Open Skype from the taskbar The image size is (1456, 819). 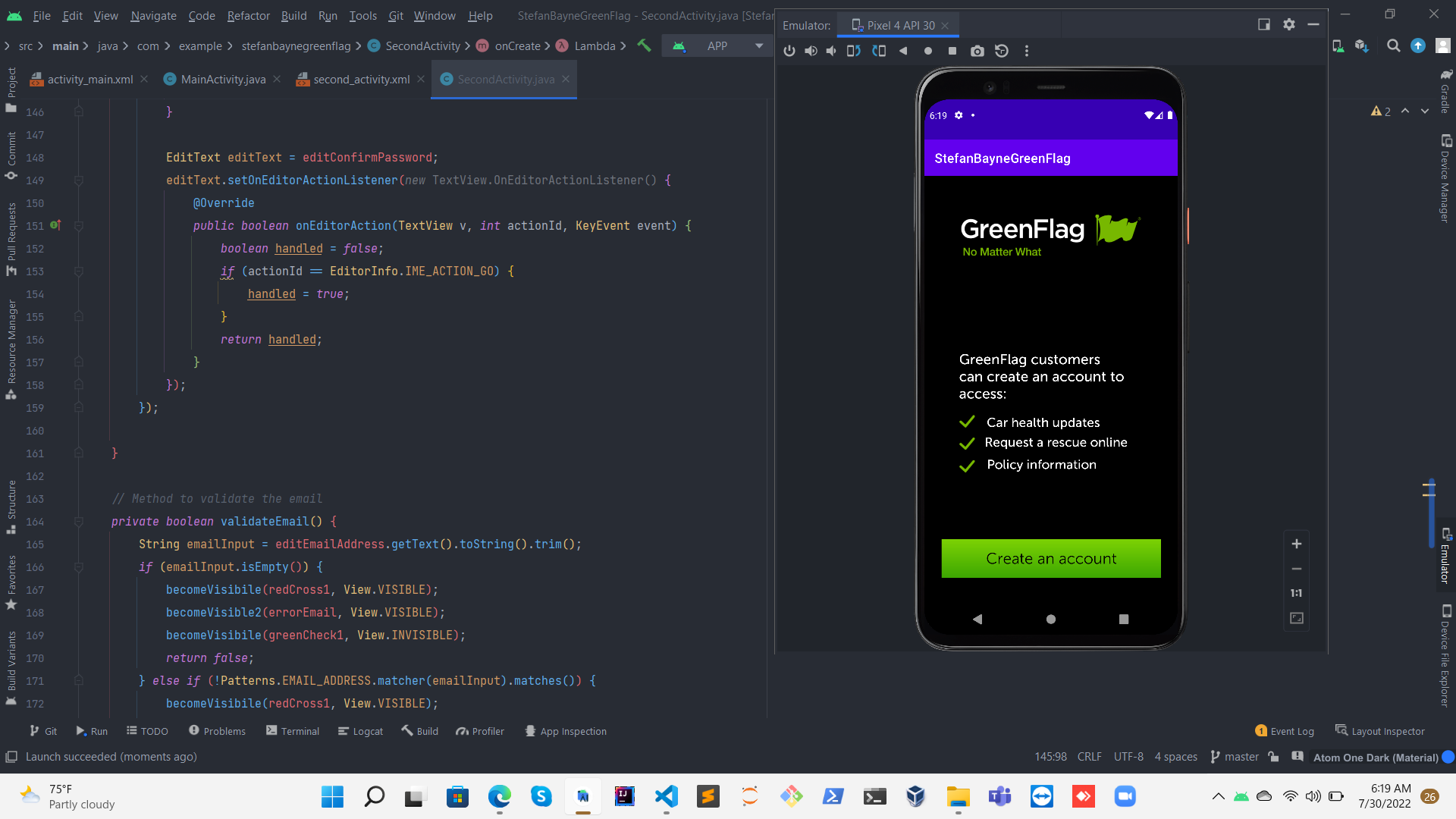(x=541, y=796)
